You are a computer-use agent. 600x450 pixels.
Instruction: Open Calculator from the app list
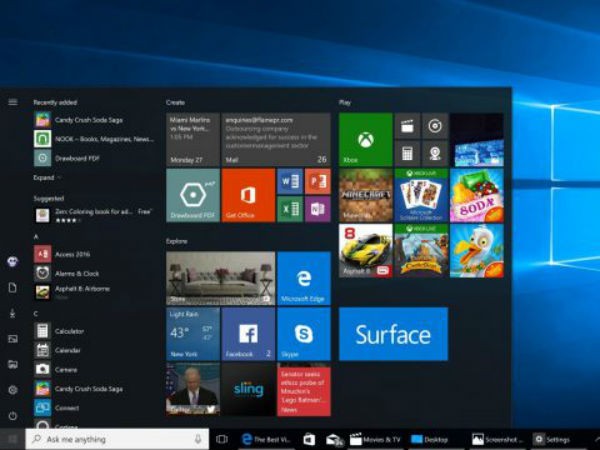click(69, 331)
